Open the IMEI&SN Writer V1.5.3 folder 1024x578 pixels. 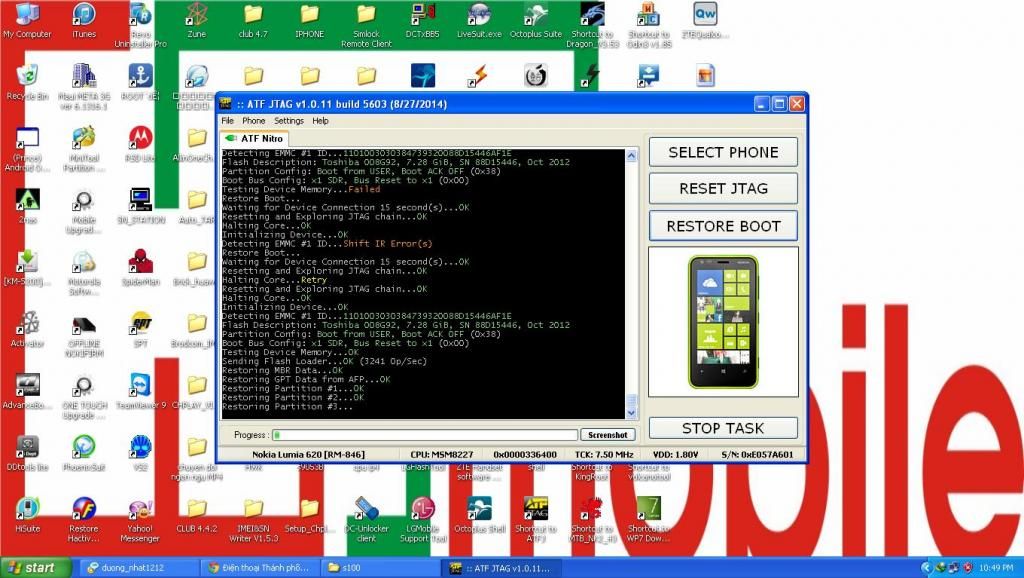tap(253, 519)
